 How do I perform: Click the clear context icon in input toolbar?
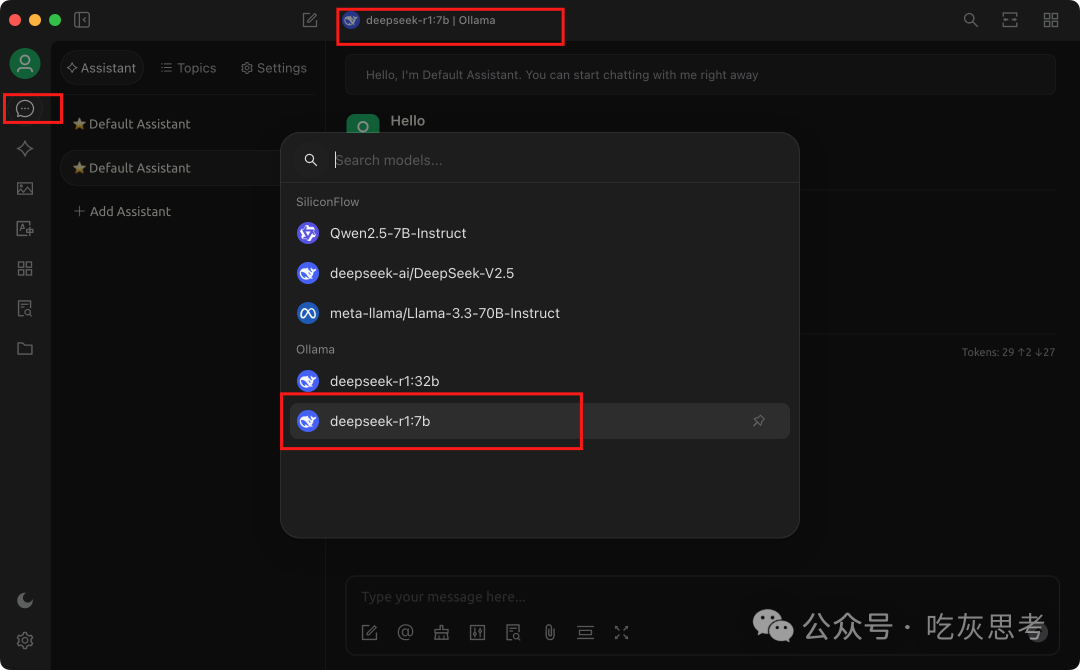click(585, 632)
